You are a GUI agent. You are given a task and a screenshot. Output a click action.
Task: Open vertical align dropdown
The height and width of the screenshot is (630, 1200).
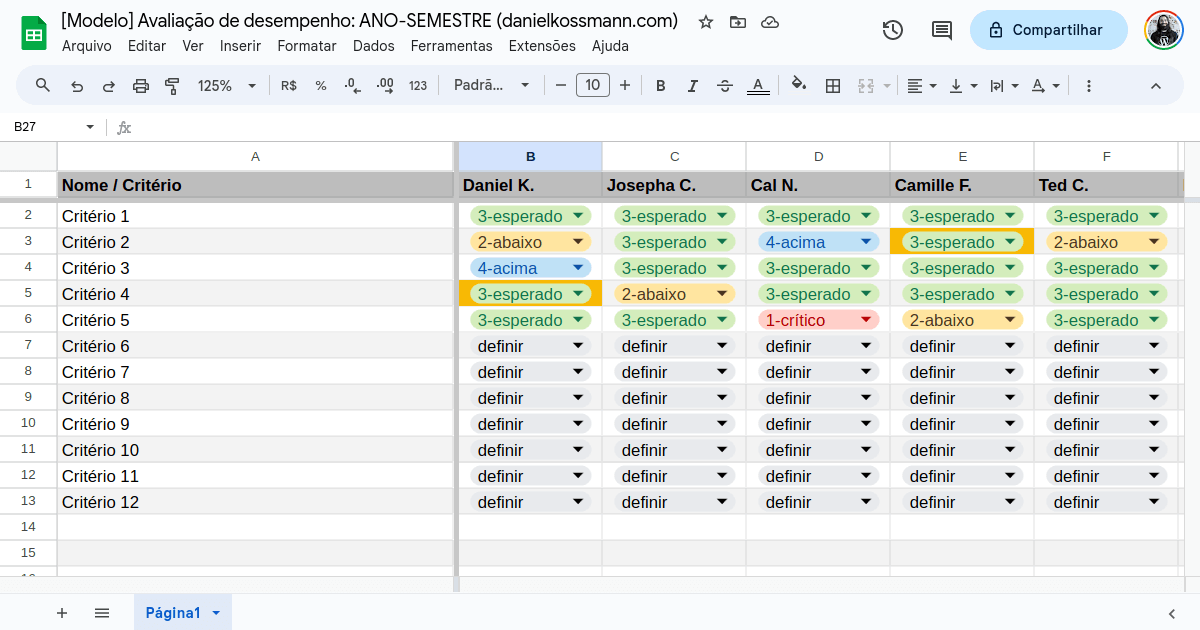[x=963, y=86]
